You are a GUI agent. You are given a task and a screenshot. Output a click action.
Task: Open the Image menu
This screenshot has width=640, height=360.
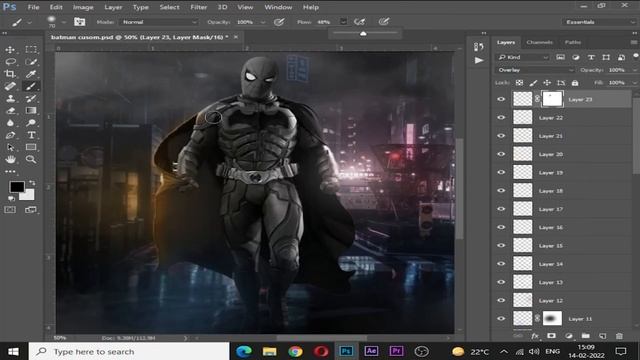point(83,7)
